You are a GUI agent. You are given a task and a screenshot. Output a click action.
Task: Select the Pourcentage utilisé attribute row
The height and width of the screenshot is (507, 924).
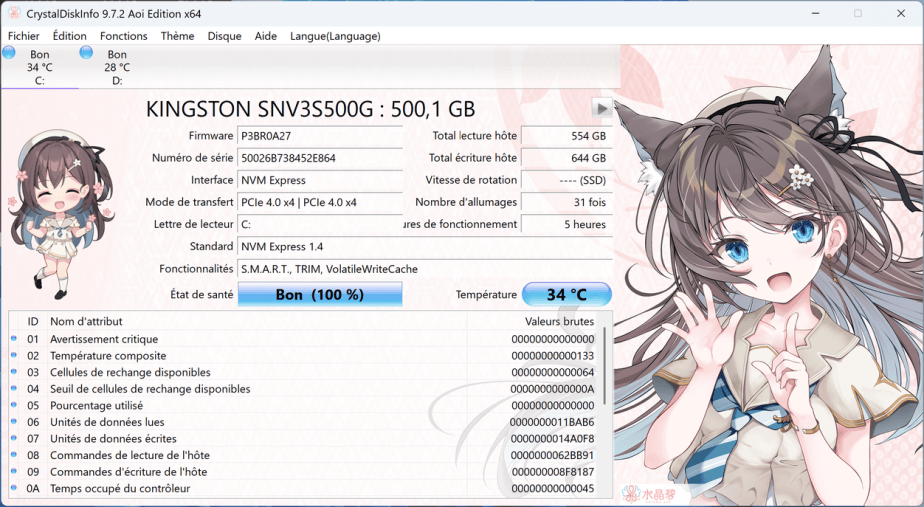point(304,406)
